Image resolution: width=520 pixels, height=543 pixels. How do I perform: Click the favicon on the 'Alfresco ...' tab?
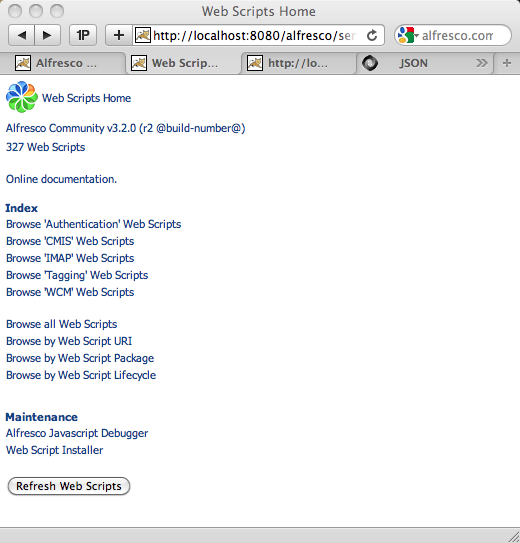click(x=23, y=63)
